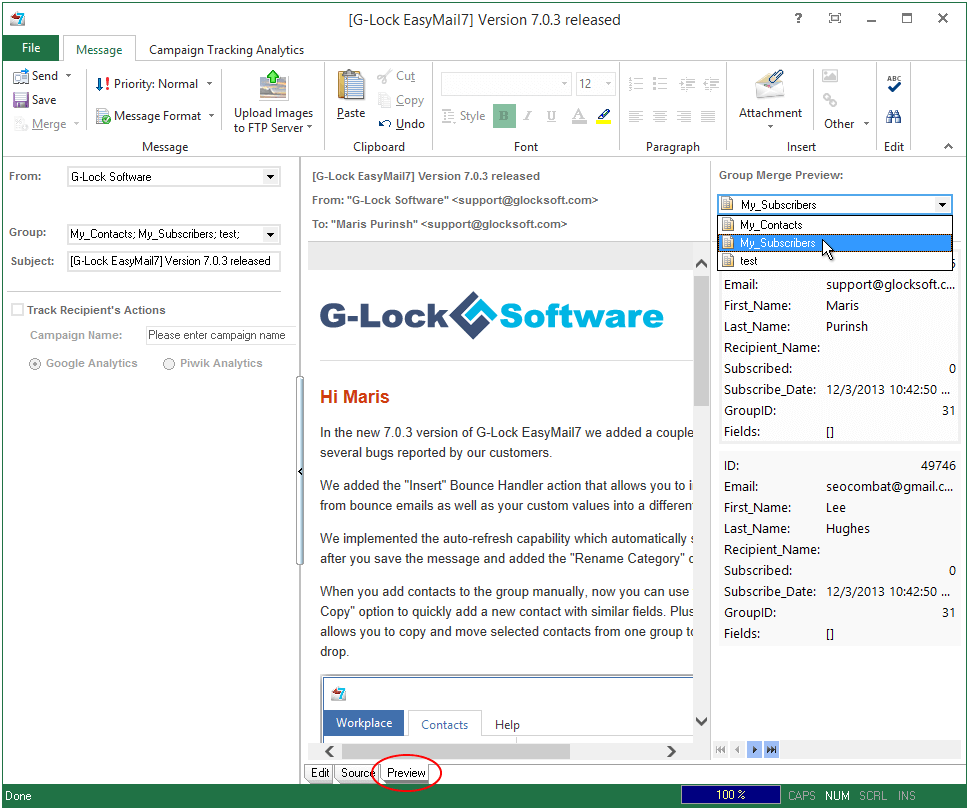This screenshot has width=969, height=810.
Task: Justify paragraph alignment icon
Action: point(708,116)
